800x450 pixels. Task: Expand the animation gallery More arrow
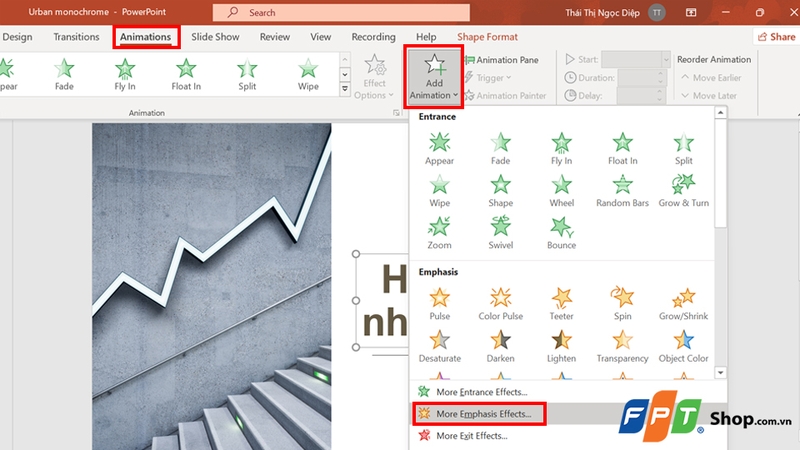point(345,89)
